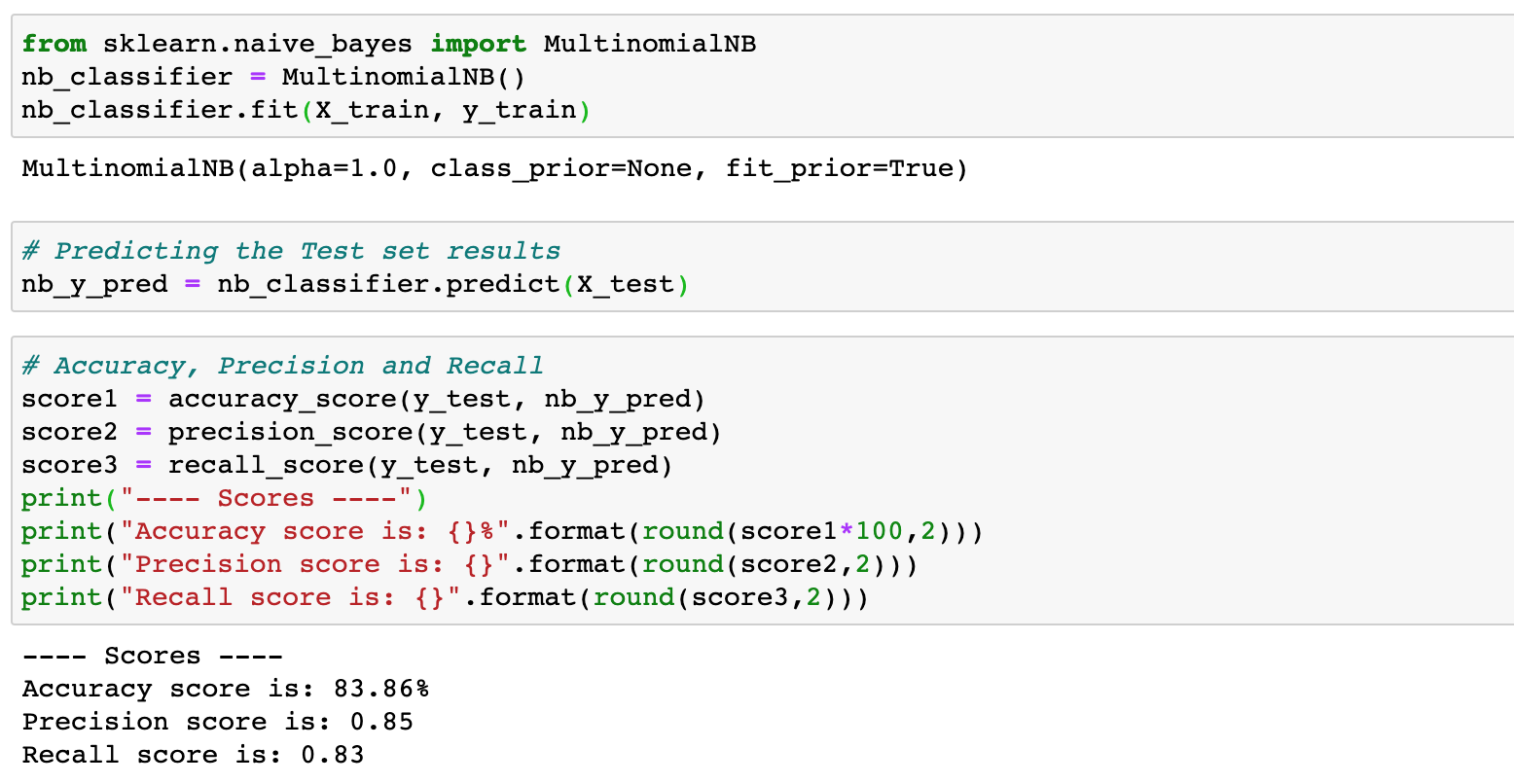Click the print "Accuracy score is" code line
Screen dimensions: 1514x784
[x=502, y=531]
